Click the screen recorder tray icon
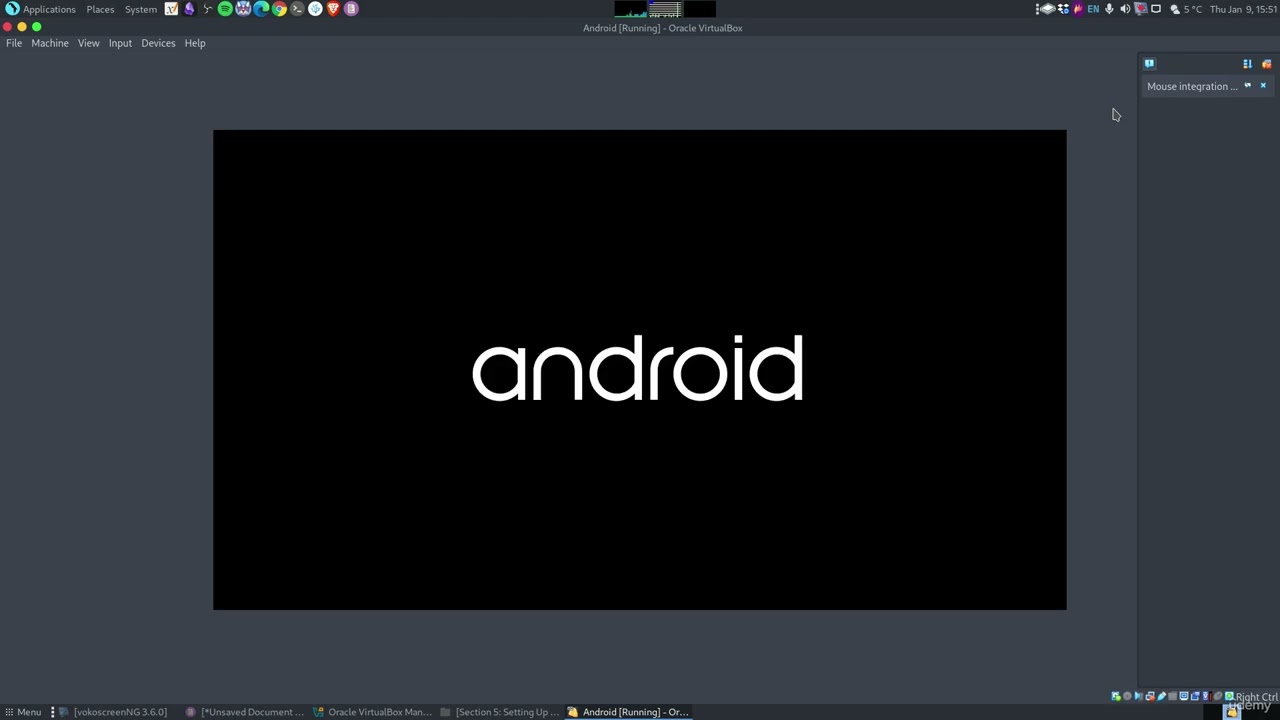 pos(1141,9)
